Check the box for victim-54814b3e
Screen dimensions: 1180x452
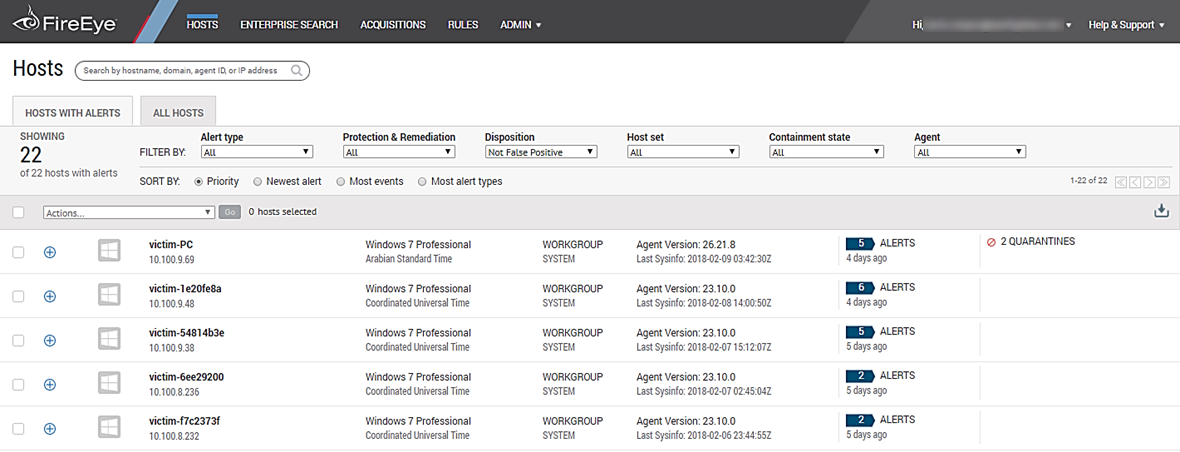(x=18, y=340)
